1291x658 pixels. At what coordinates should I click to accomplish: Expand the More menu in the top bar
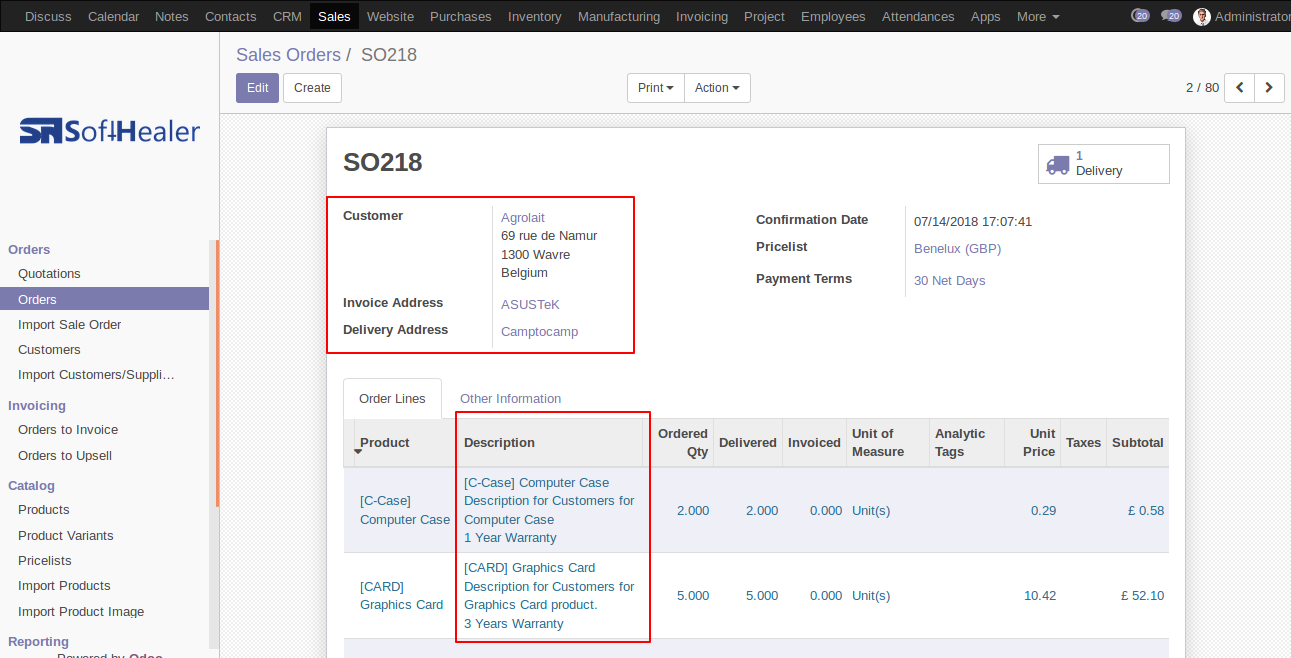tap(1038, 16)
